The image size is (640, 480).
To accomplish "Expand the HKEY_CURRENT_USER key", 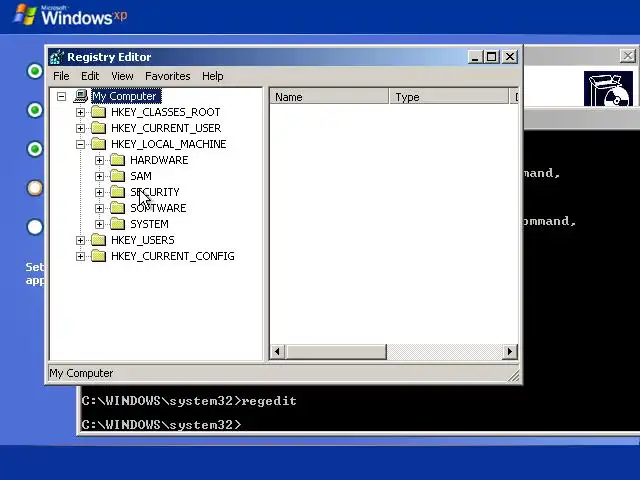I will [80, 128].
